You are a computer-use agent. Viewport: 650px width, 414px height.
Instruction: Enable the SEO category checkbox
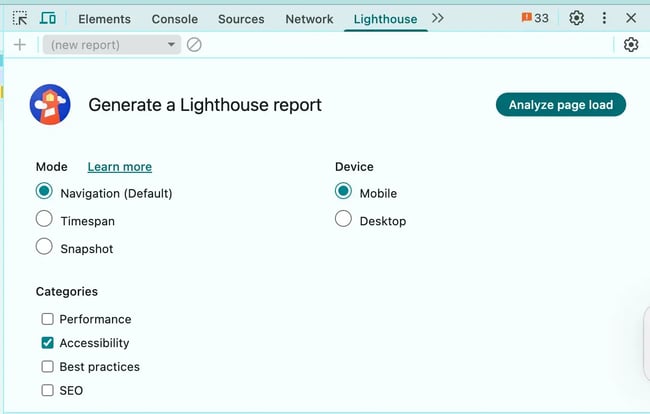click(47, 390)
